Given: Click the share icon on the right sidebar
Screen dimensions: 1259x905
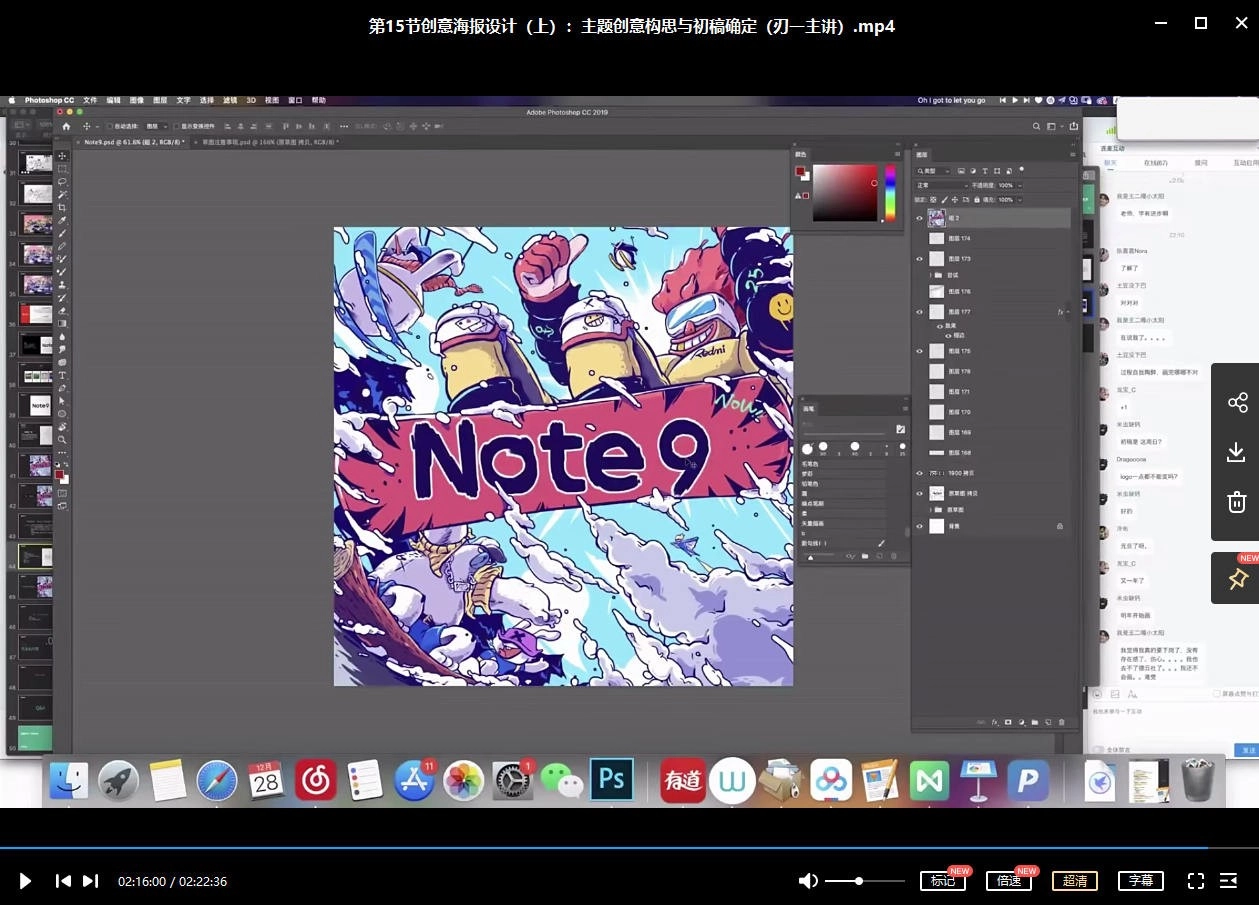Looking at the screenshot, I should pyautogui.click(x=1237, y=403).
